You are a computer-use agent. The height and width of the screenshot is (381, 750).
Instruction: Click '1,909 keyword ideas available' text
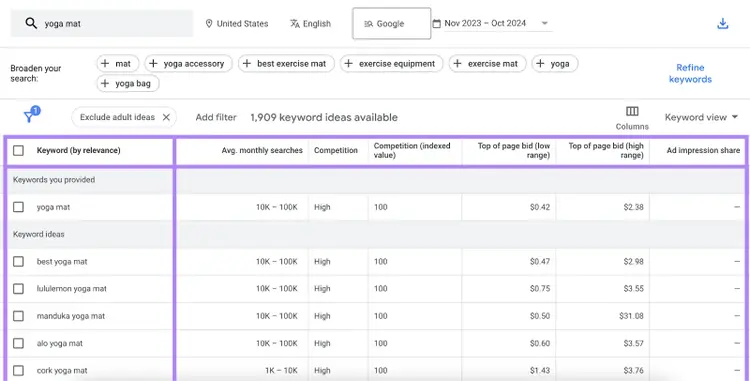[x=324, y=117]
